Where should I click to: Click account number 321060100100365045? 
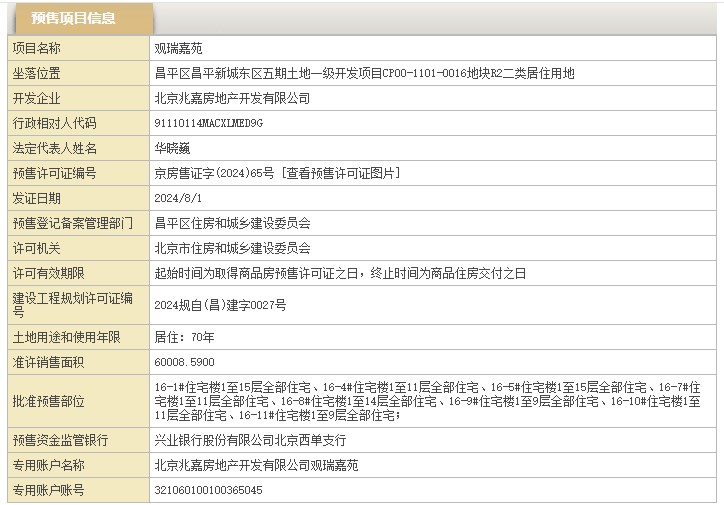pyautogui.click(x=208, y=490)
